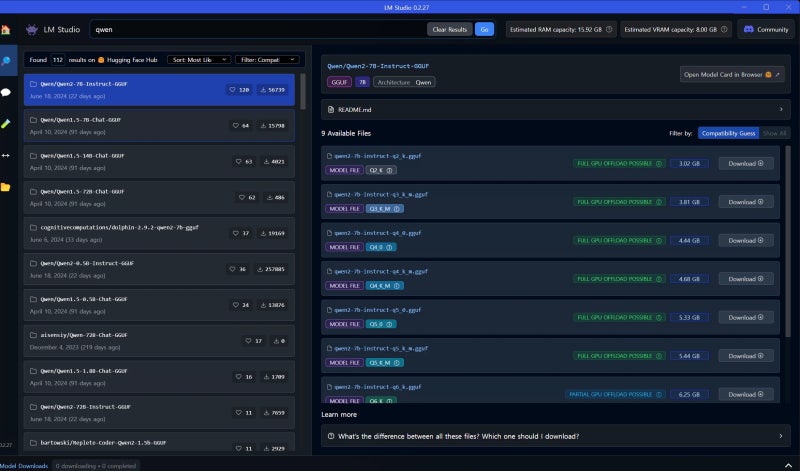800x471 pixels.
Task: Click Discord icon in Community button
Action: [x=748, y=30]
